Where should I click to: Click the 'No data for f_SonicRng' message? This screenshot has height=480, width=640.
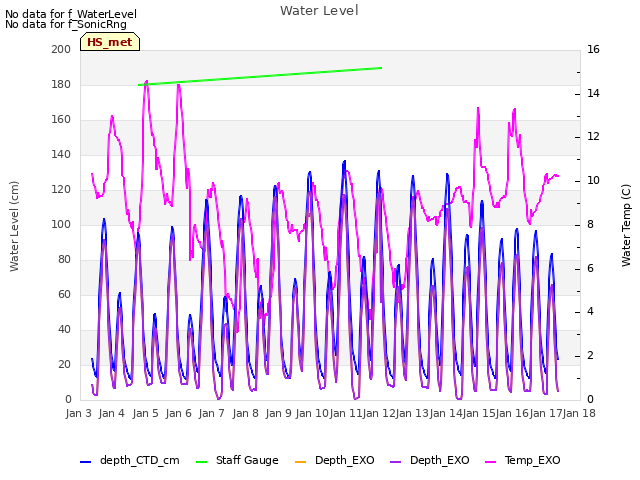coord(66,24)
